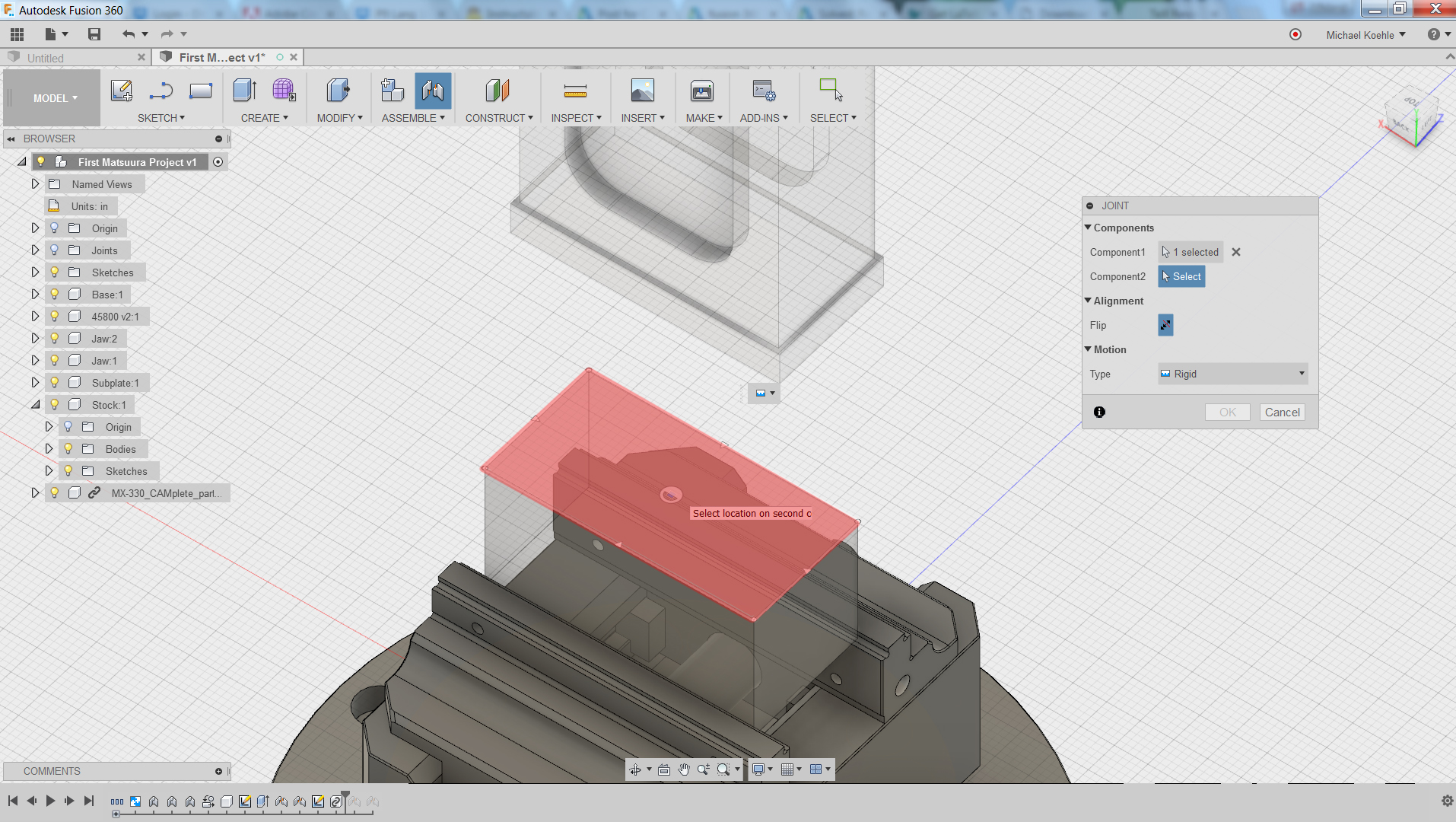Open the data panel grid icon

(x=17, y=34)
